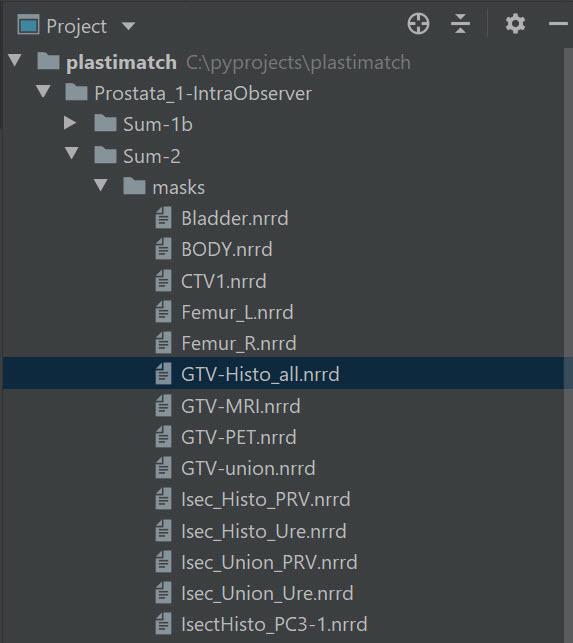573x643 pixels.
Task: Select the CTV1.nrrd file
Action: point(283,281)
